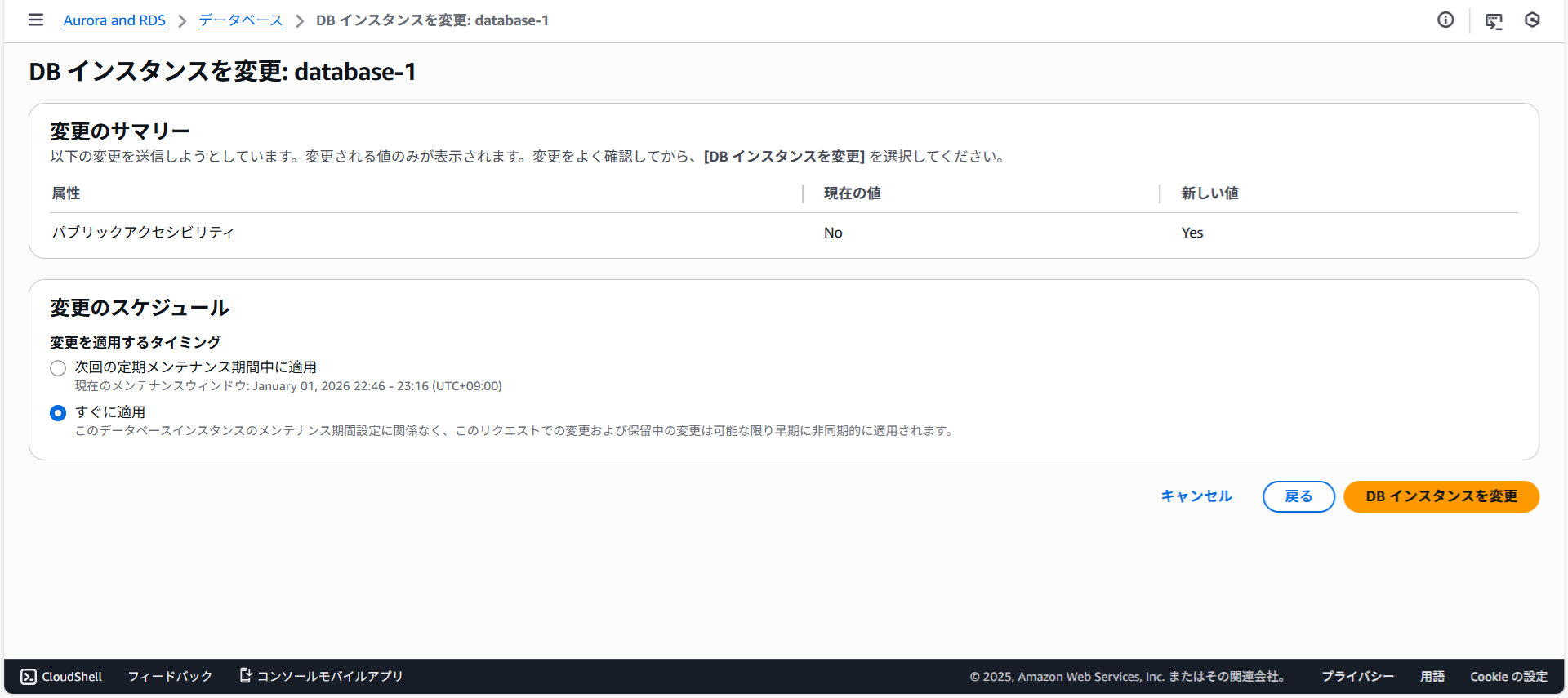Click the 属性 column header

pos(66,193)
